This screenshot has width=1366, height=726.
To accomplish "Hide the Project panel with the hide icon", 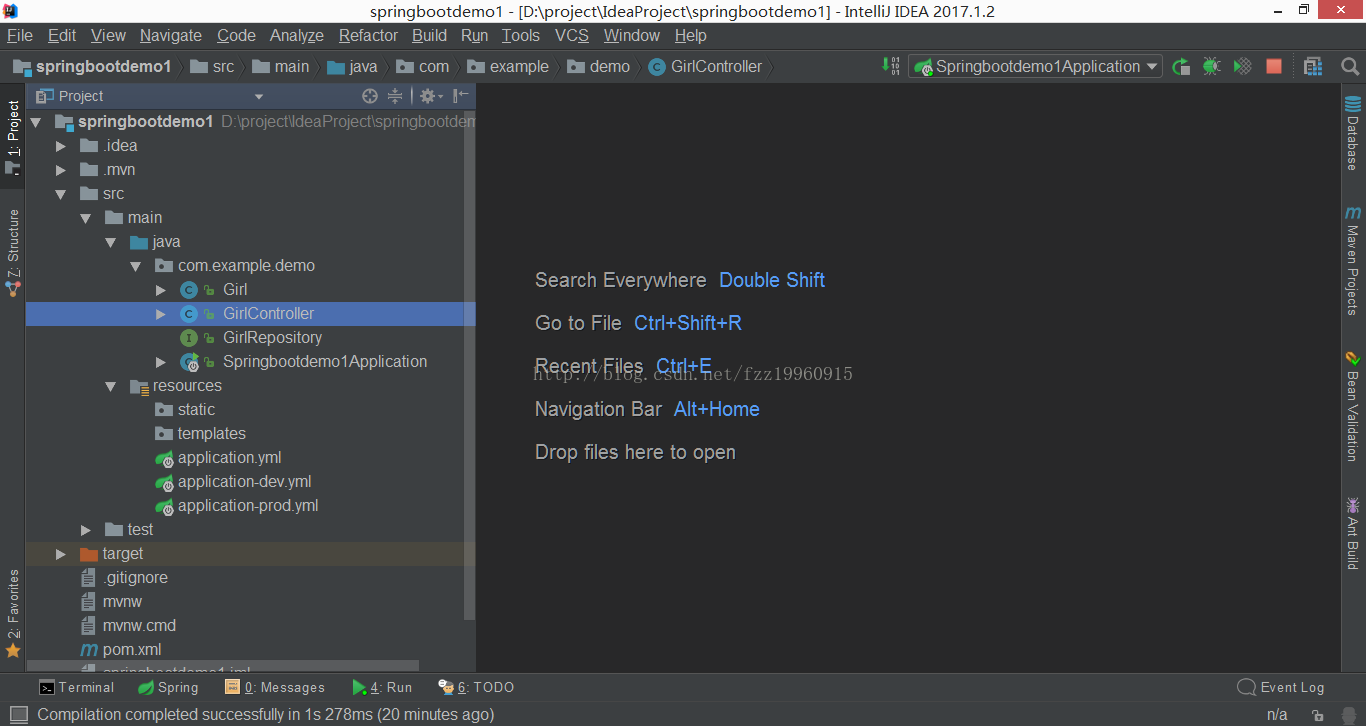I will 460,96.
